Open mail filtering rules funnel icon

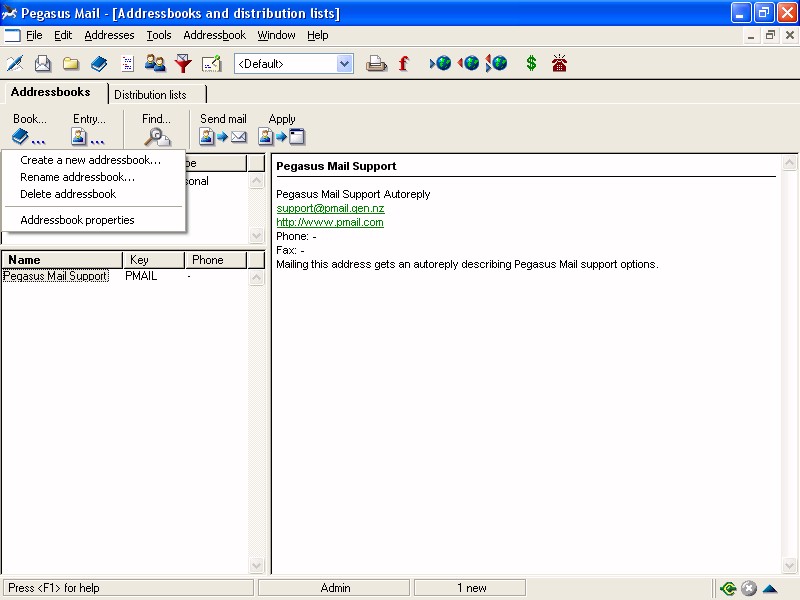pyautogui.click(x=183, y=64)
